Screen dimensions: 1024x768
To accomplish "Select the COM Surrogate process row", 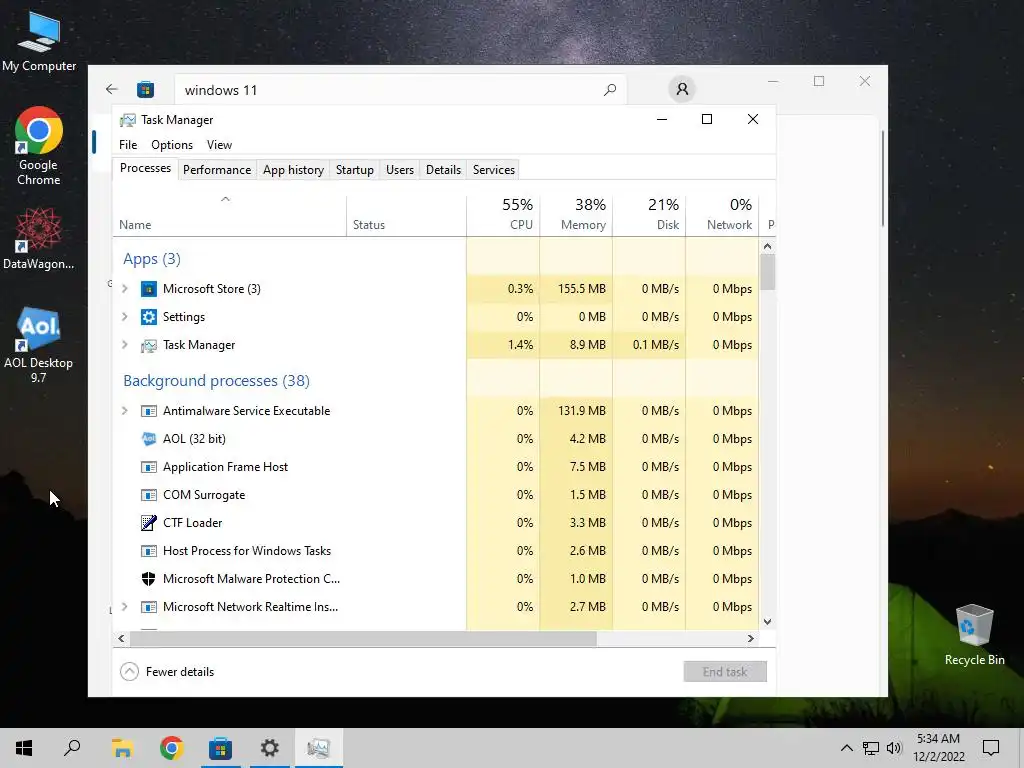I will click(x=436, y=495).
